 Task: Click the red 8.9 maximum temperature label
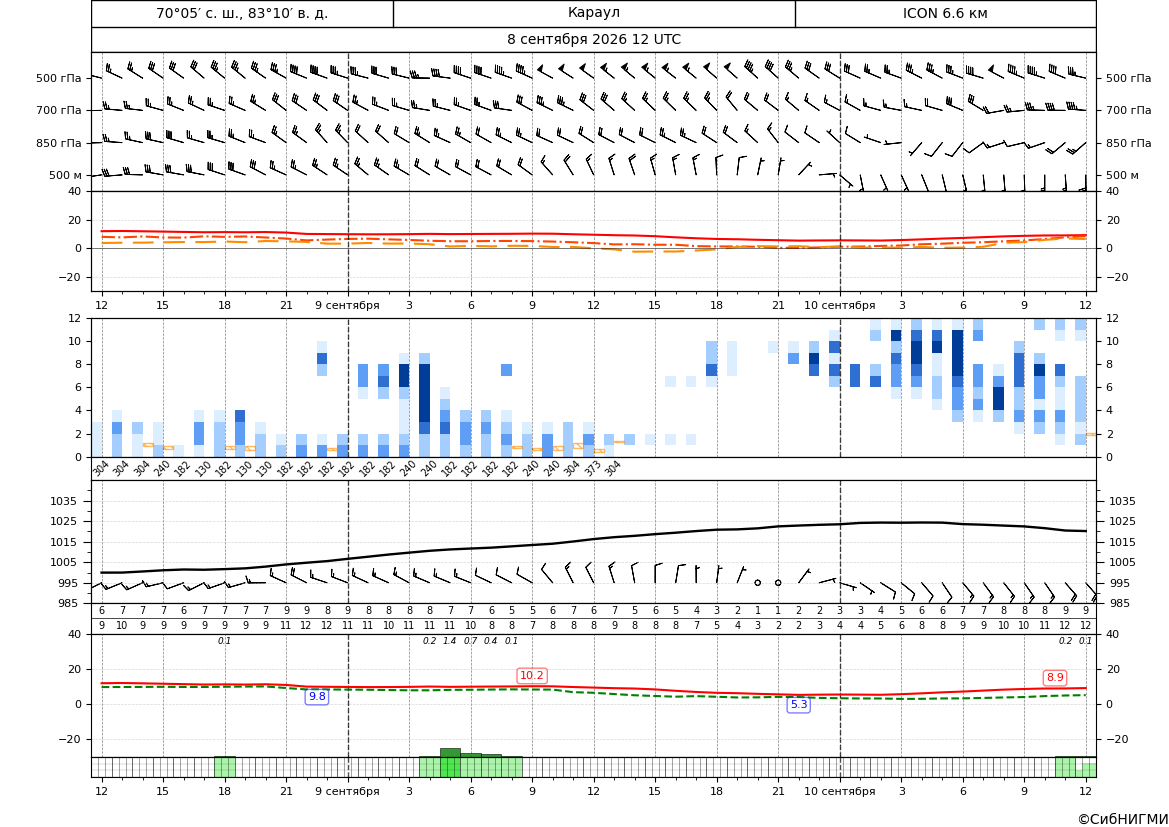pos(1055,677)
